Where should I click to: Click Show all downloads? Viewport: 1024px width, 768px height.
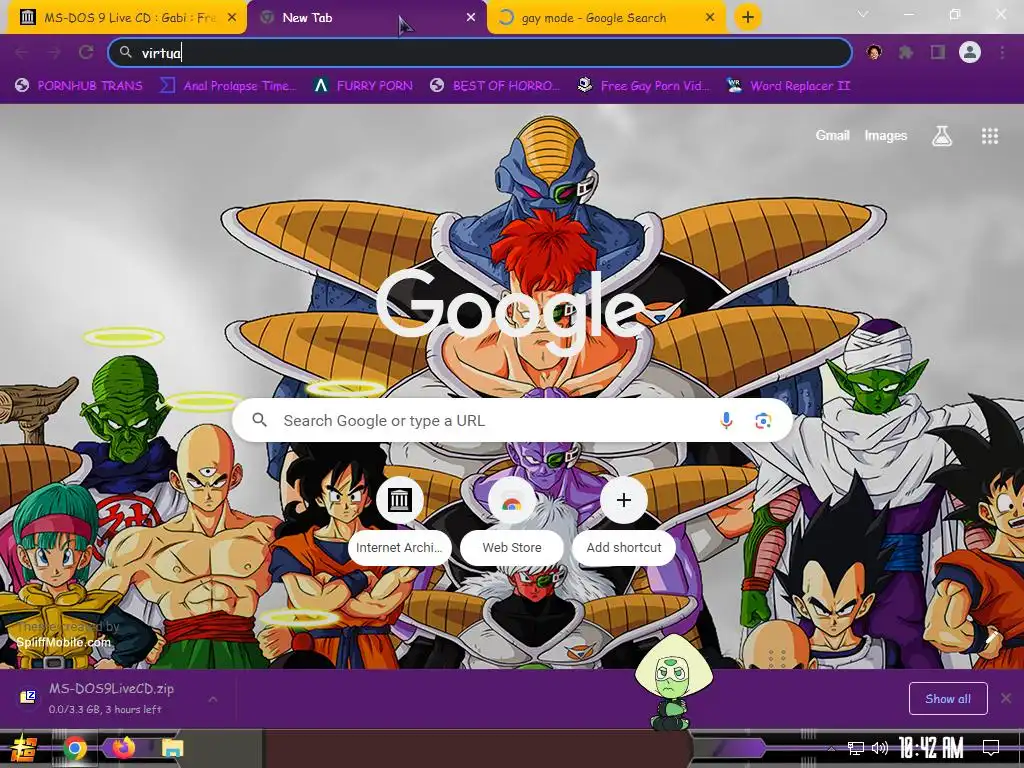click(x=948, y=699)
